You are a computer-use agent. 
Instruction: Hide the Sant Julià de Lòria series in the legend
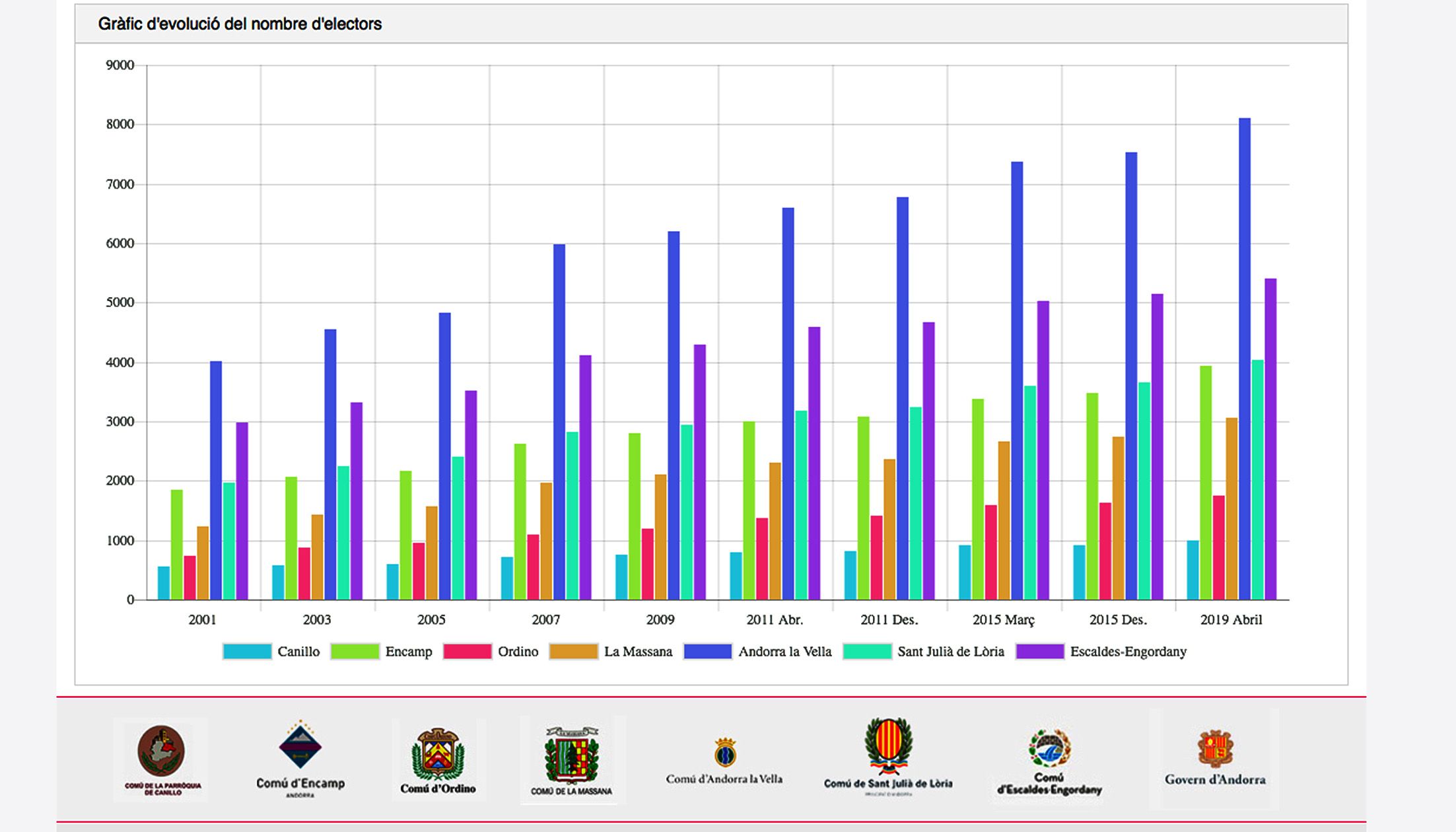868,652
